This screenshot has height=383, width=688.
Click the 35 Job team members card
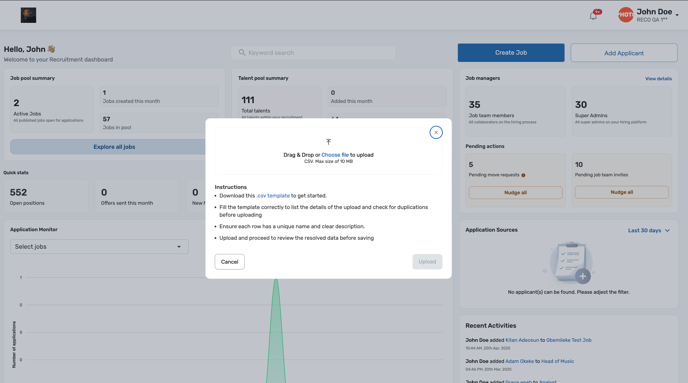tap(515, 111)
